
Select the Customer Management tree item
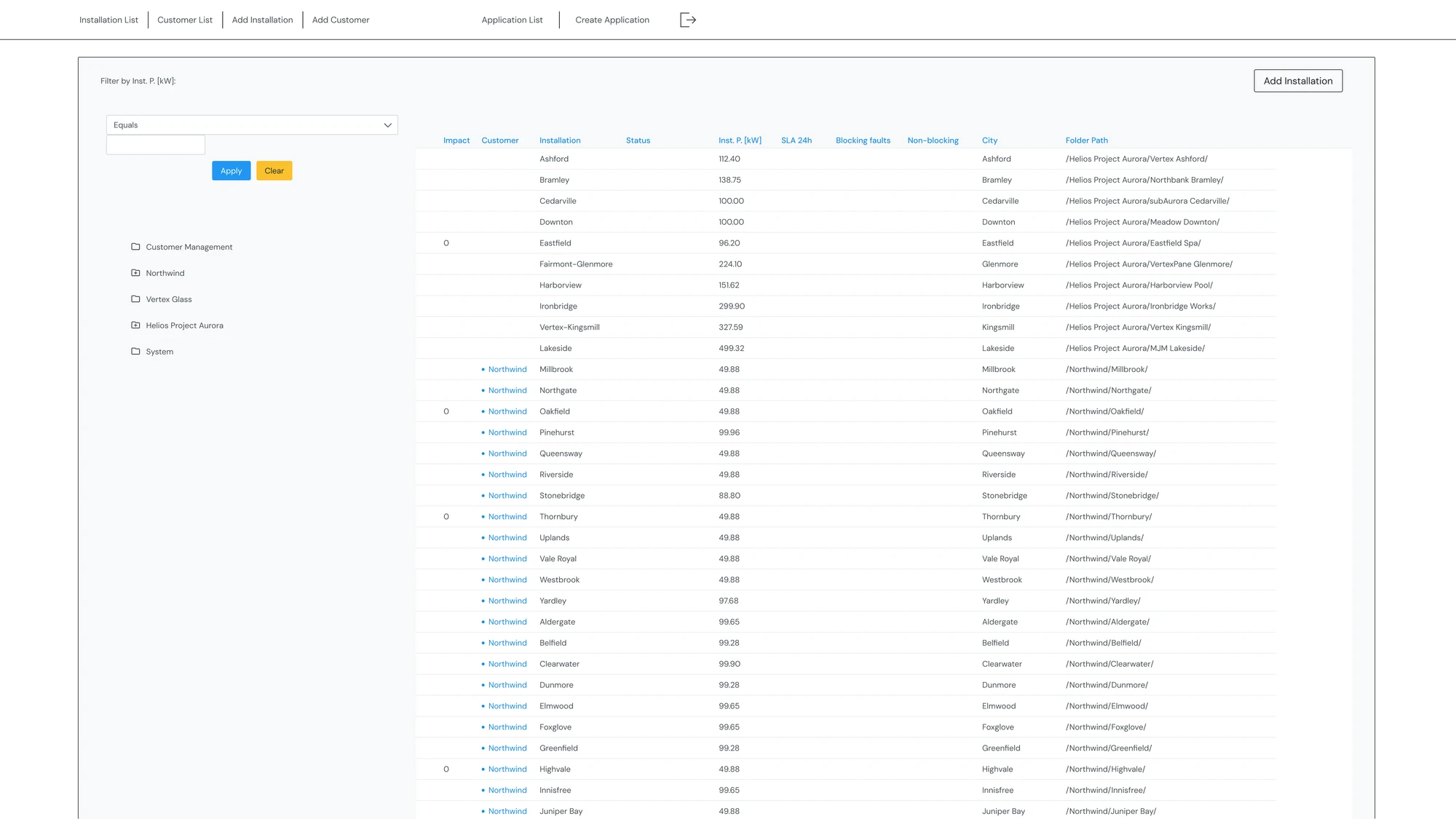click(189, 248)
